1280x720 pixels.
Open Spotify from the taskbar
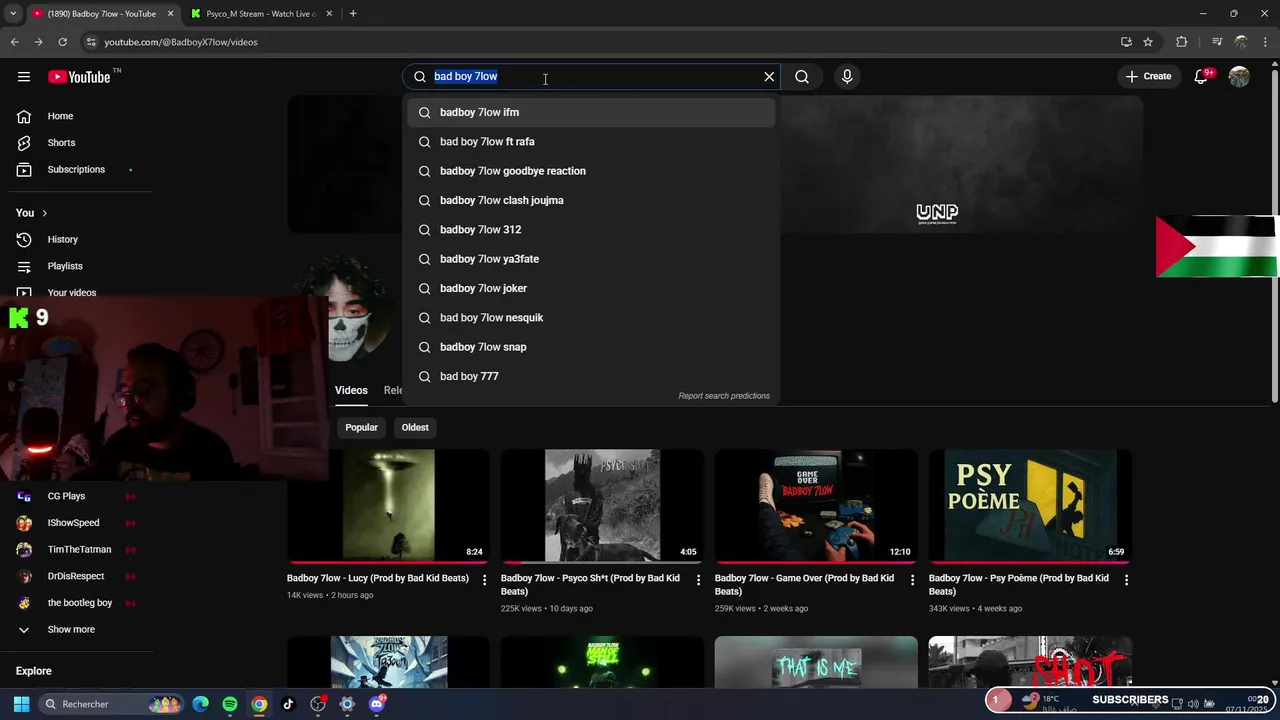tap(230, 704)
